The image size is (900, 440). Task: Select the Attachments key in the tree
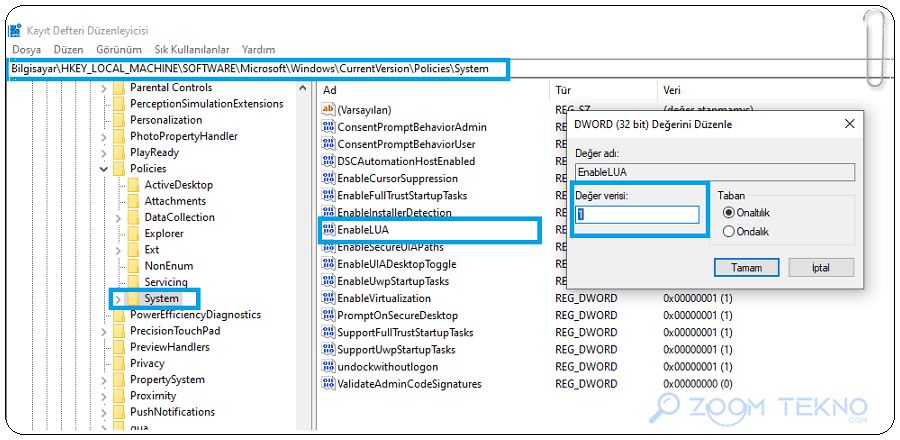pos(175,201)
